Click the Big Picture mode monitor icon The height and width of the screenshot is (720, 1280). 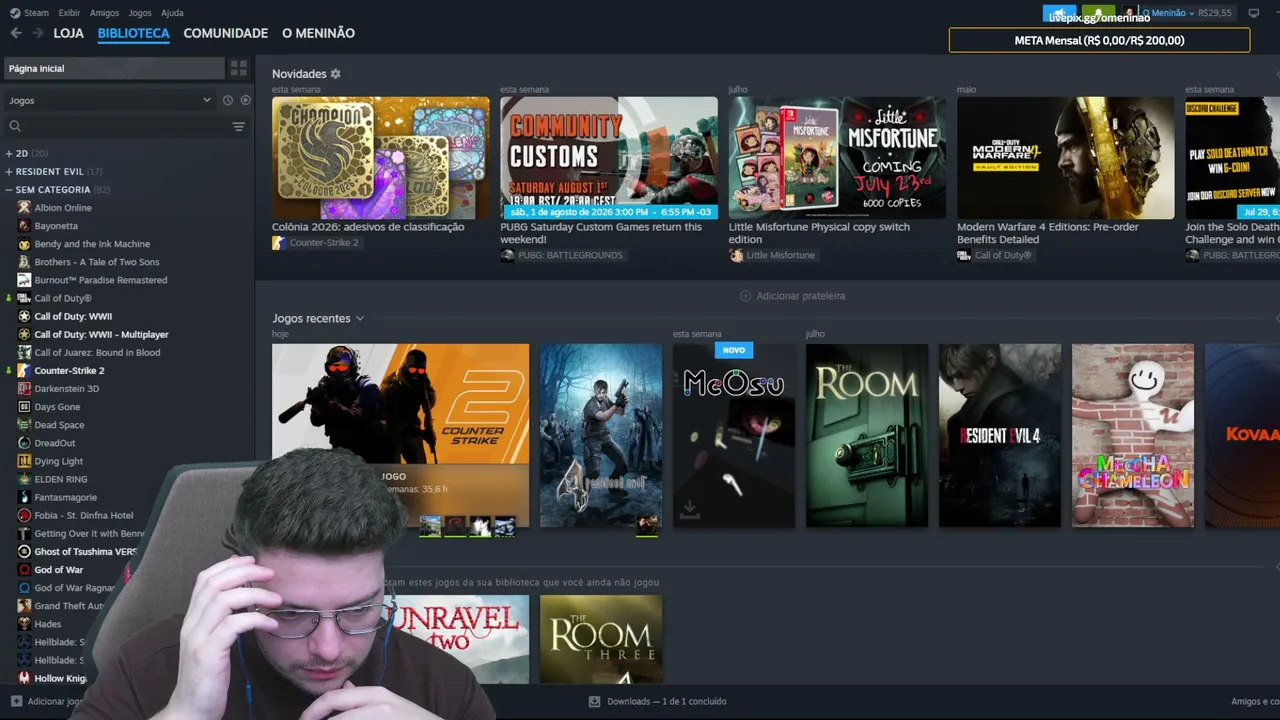[x=1254, y=13]
